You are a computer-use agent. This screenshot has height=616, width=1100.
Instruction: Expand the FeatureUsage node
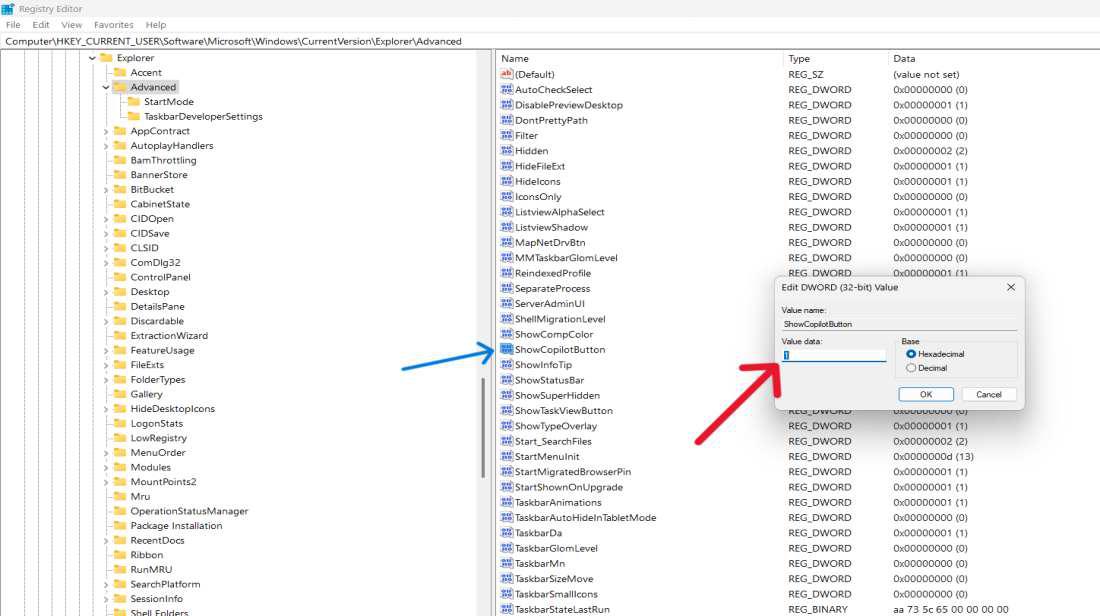coord(106,351)
